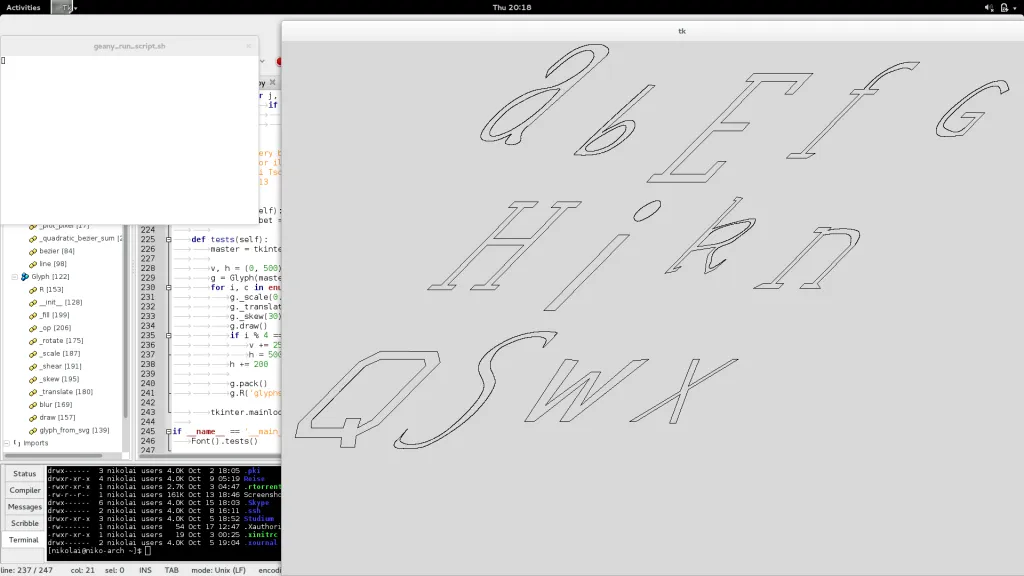Viewport: 1024px width, 576px height.
Task: Click 'mode: Unix (LF)' in status bar
Action: coord(218,570)
